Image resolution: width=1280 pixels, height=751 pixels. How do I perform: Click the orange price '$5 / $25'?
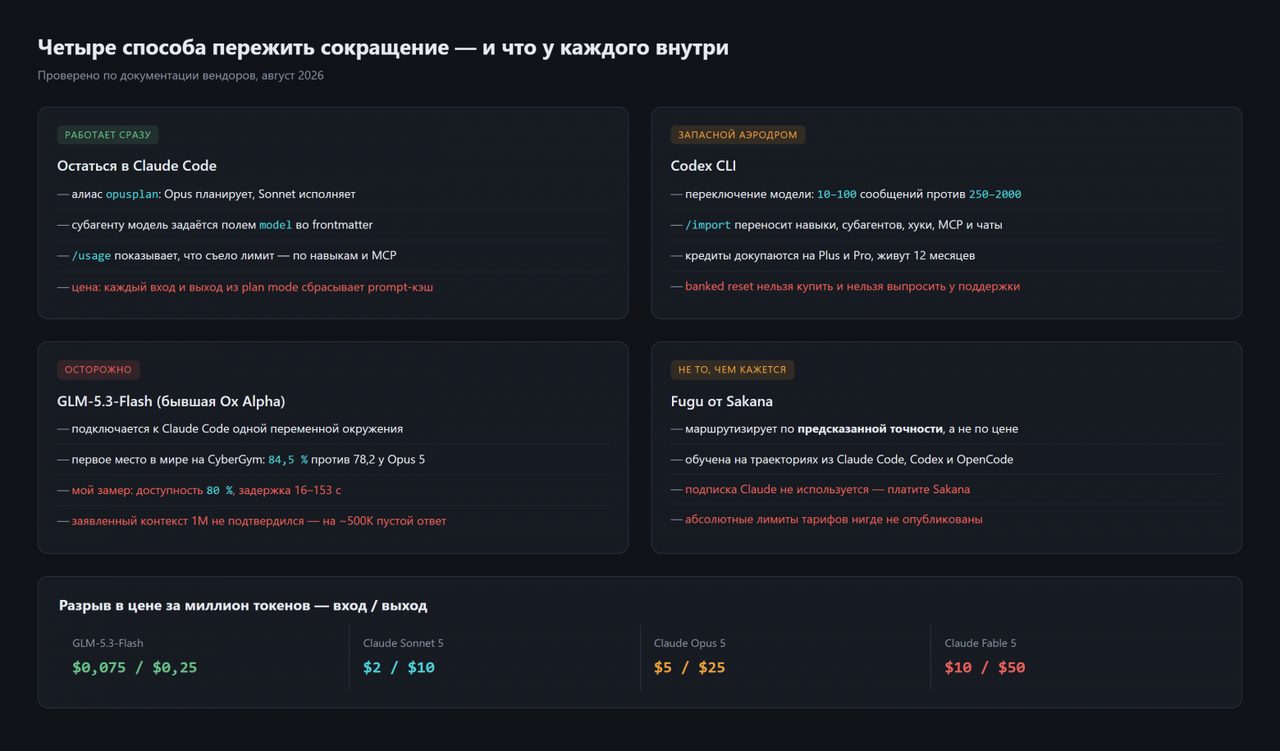pos(690,667)
